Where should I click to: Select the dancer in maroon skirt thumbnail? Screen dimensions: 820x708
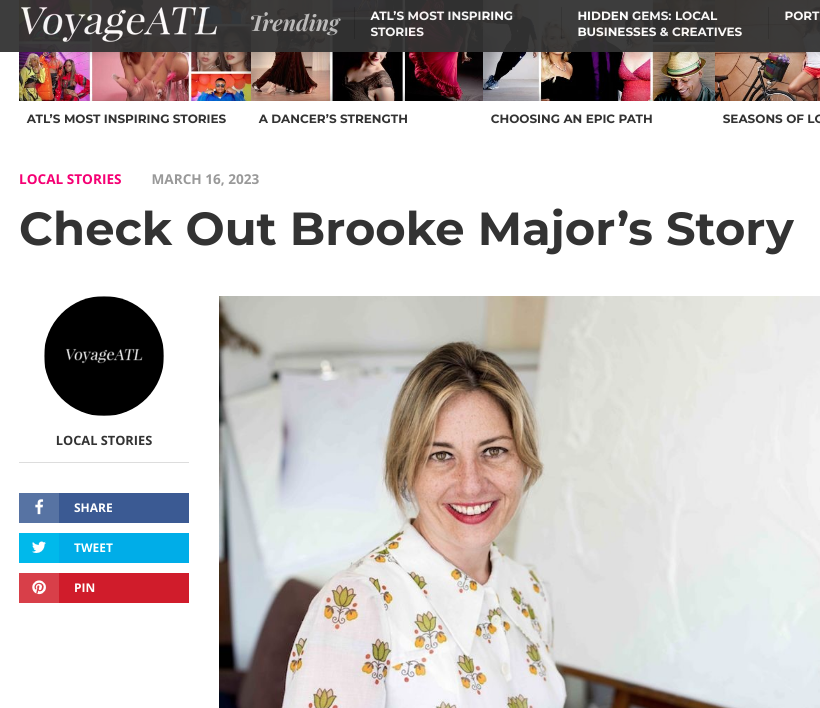(291, 76)
